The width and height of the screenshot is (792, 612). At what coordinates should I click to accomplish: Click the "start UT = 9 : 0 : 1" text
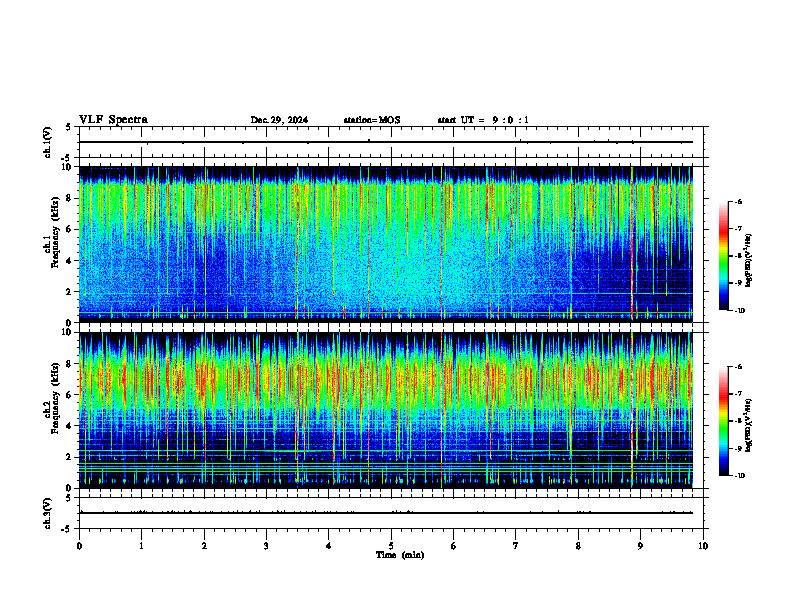click(483, 120)
